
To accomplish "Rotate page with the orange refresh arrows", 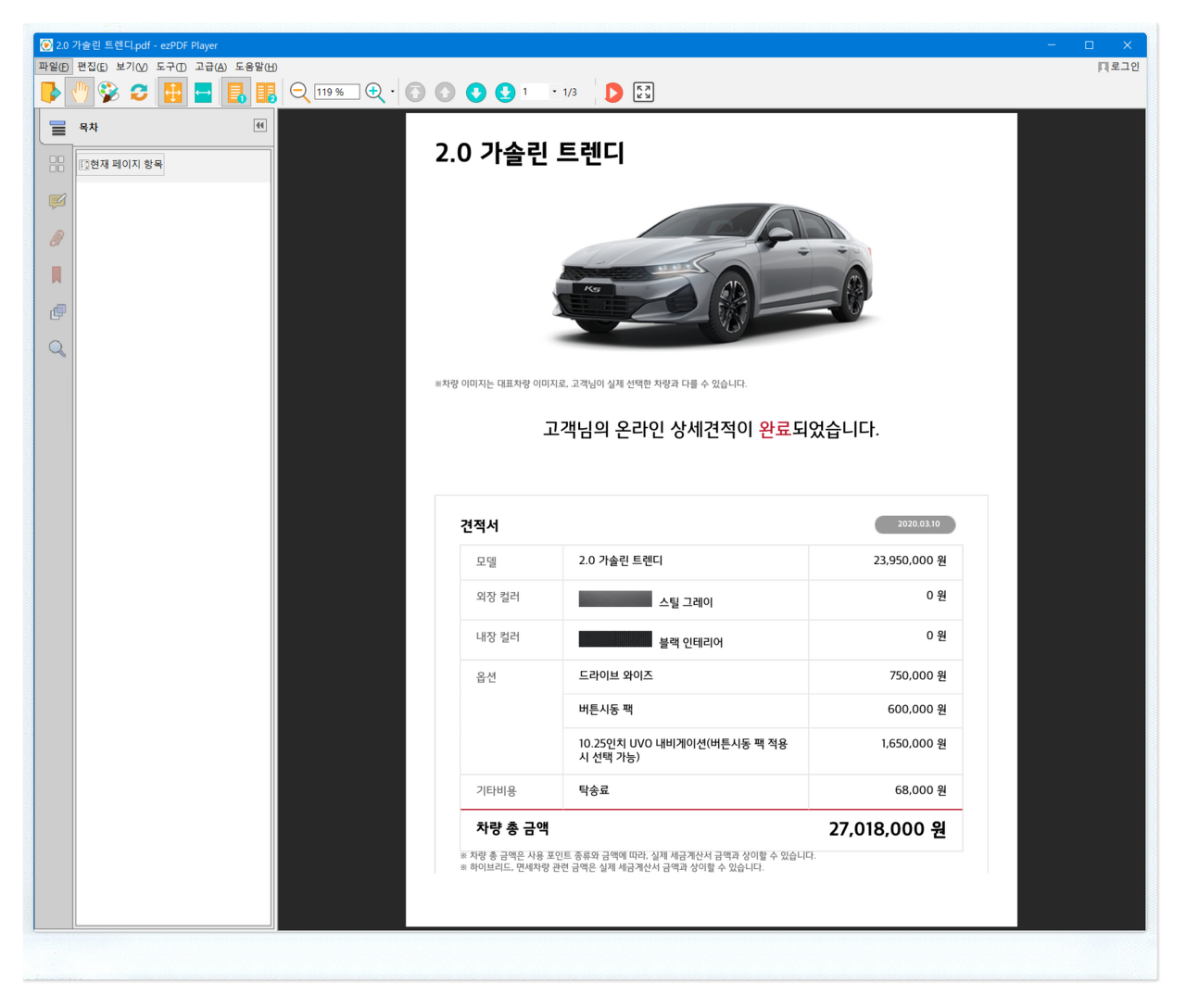I will [x=139, y=92].
